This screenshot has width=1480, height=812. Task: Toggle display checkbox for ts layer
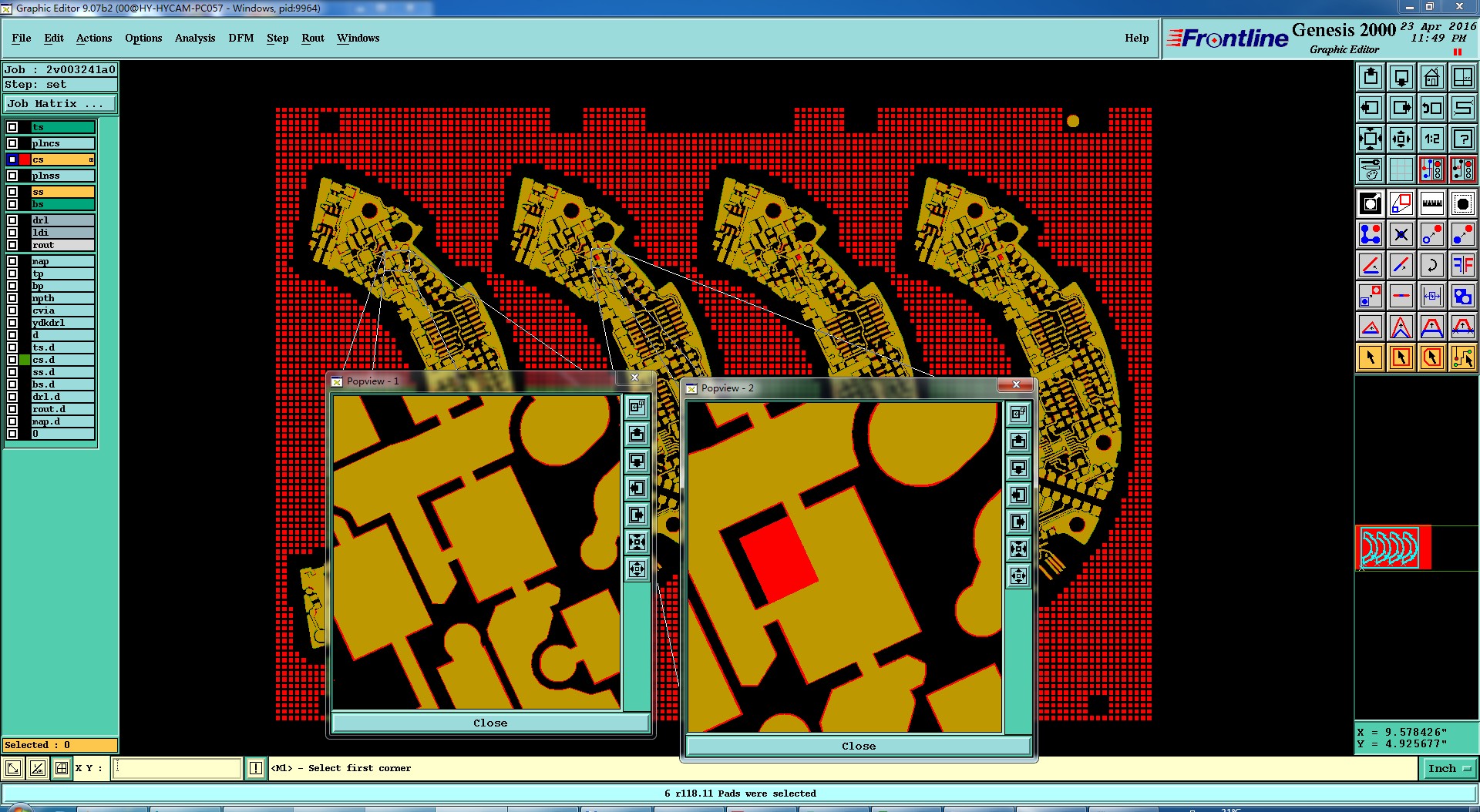pos(12,127)
